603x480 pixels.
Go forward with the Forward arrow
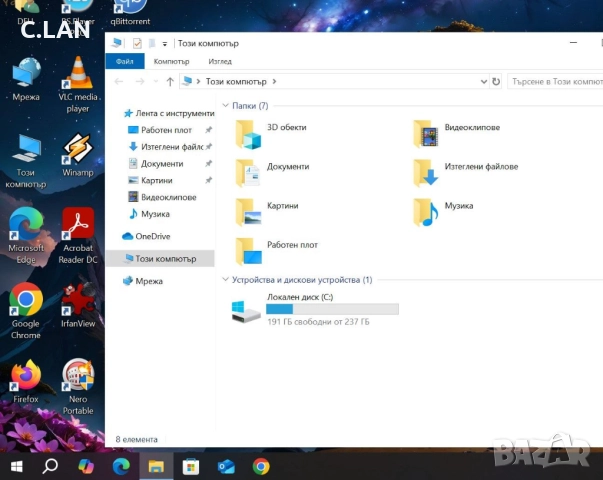click(140, 82)
